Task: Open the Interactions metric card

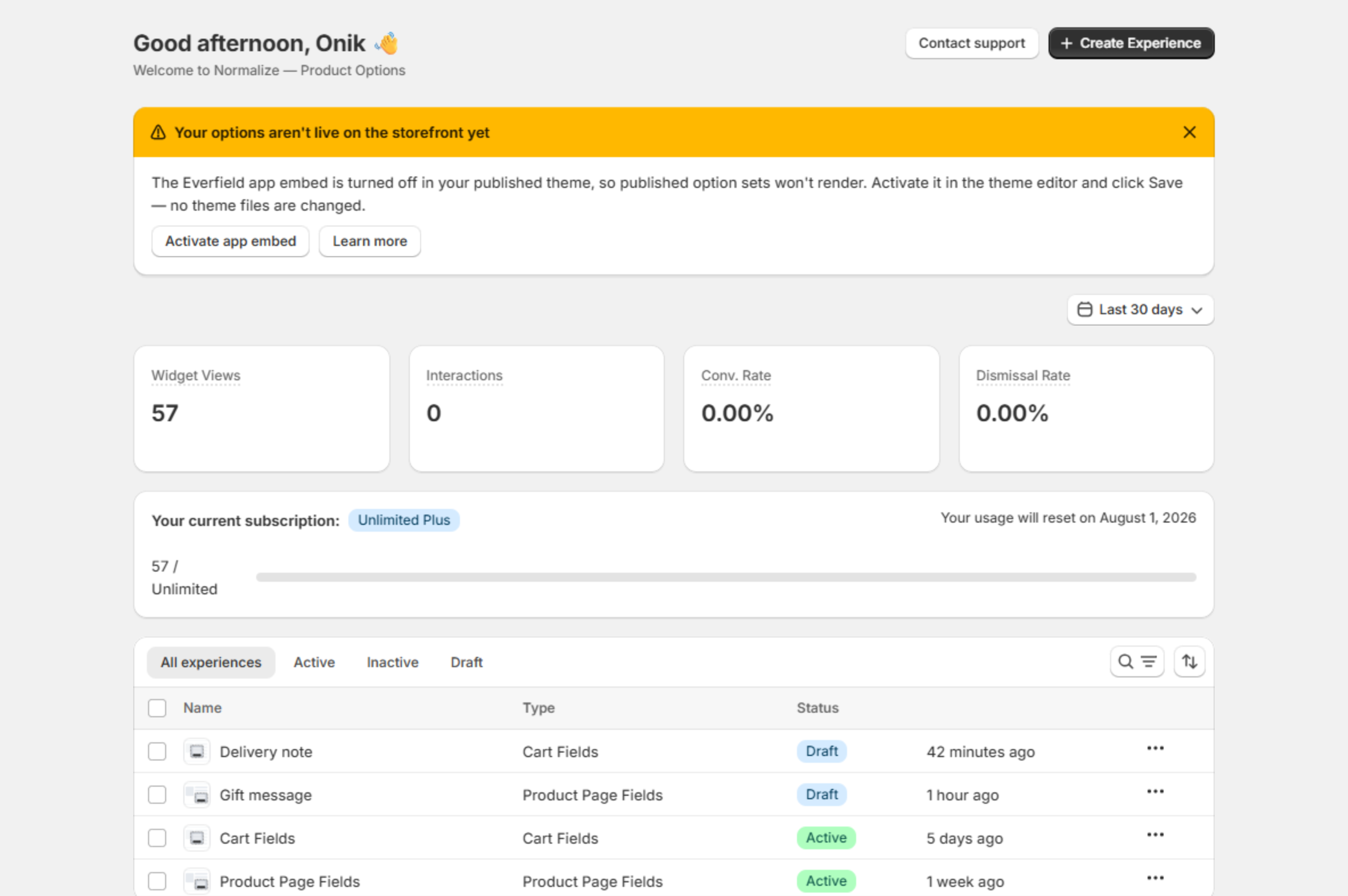Action: pos(537,409)
